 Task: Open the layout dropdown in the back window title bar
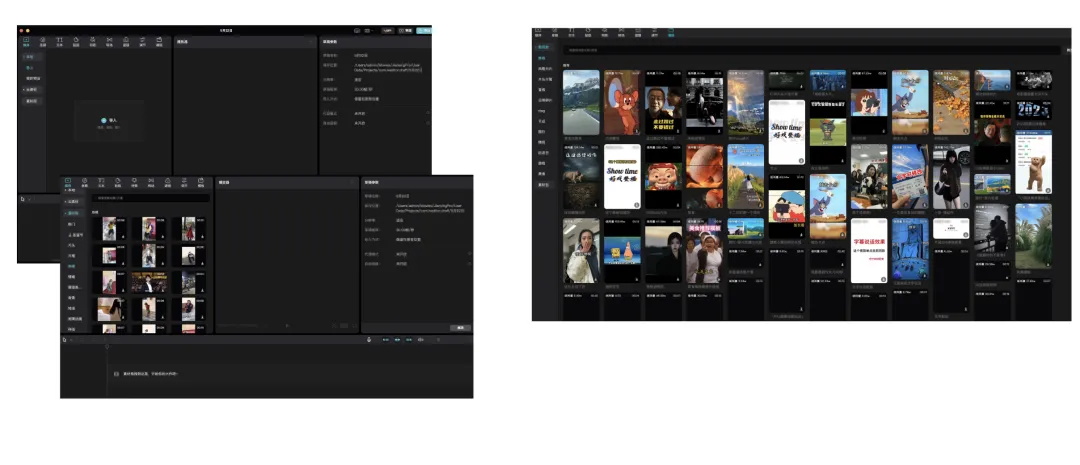point(369,30)
